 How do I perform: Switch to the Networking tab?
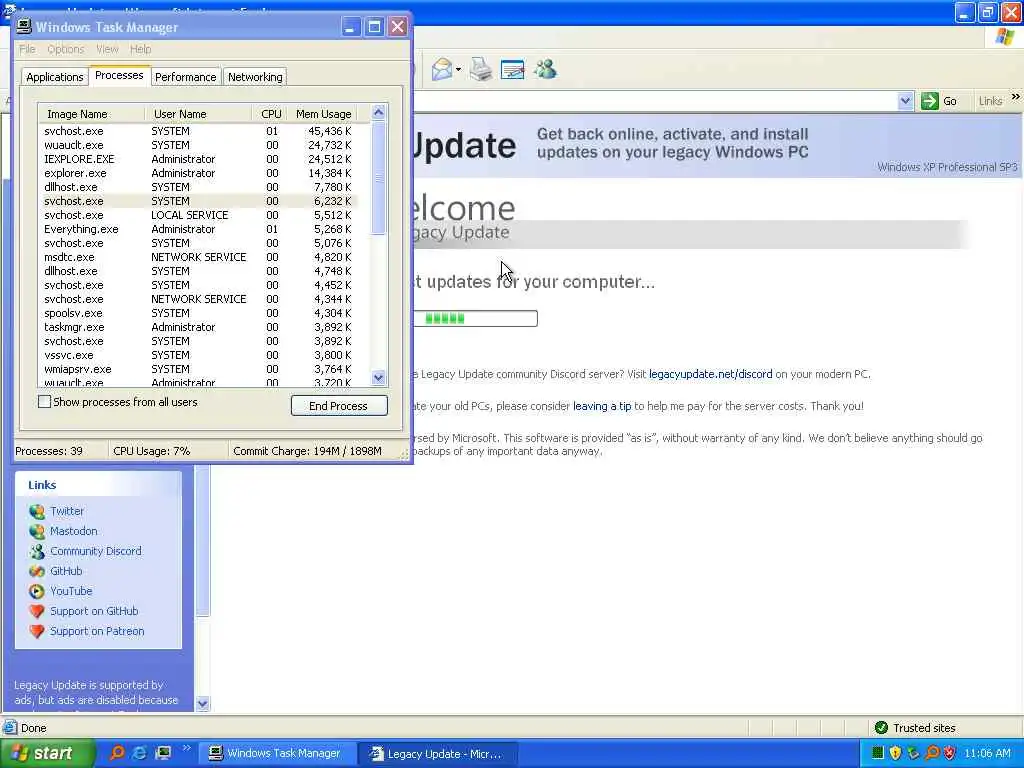coord(255,77)
